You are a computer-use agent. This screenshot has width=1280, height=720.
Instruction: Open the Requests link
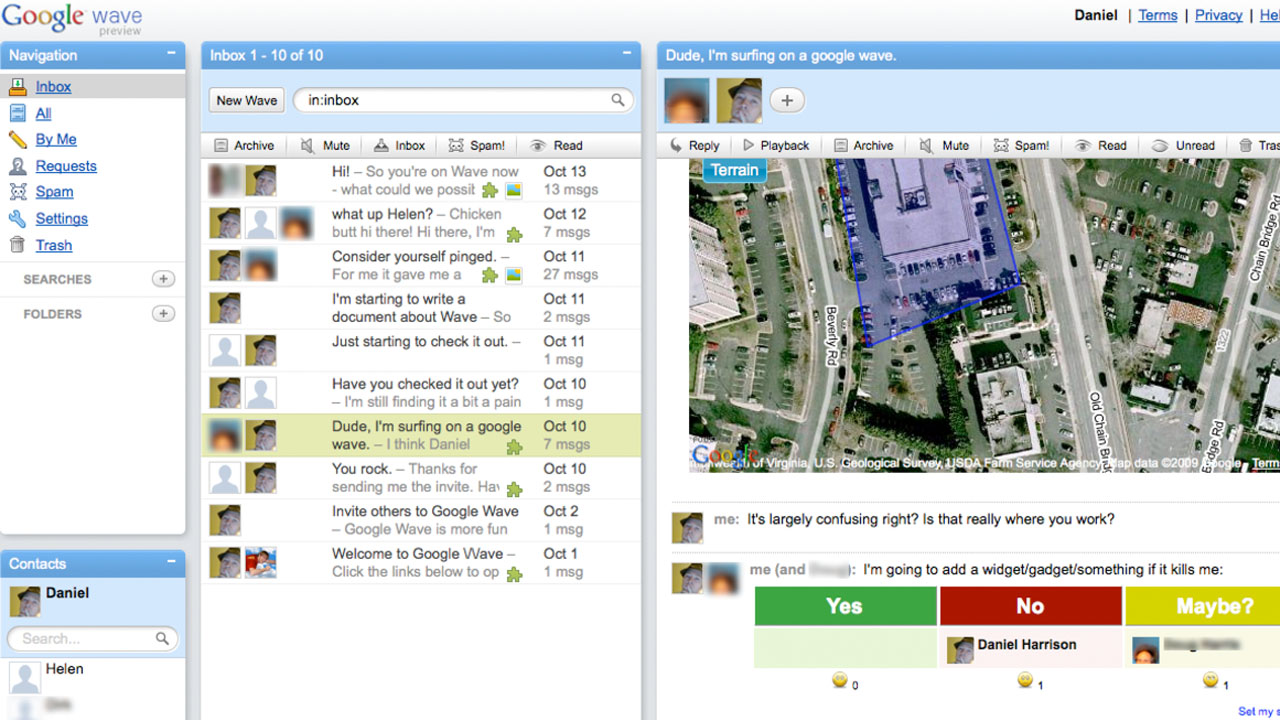pyautogui.click(x=66, y=166)
